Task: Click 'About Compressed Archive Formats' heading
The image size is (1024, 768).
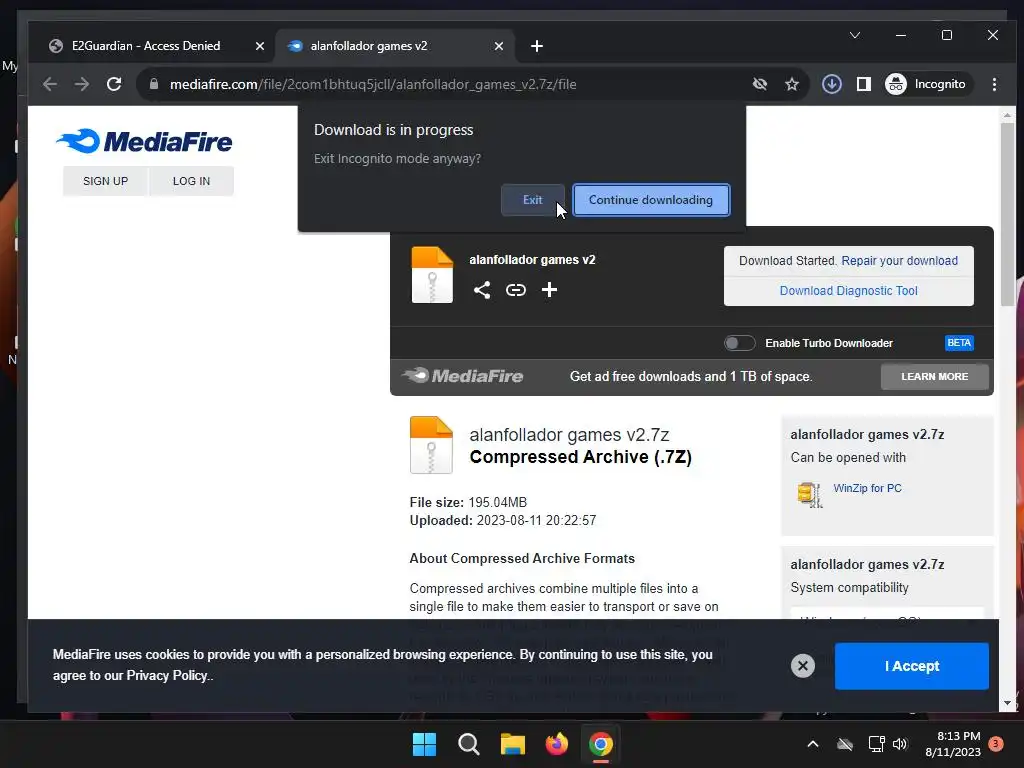Action: point(522,558)
